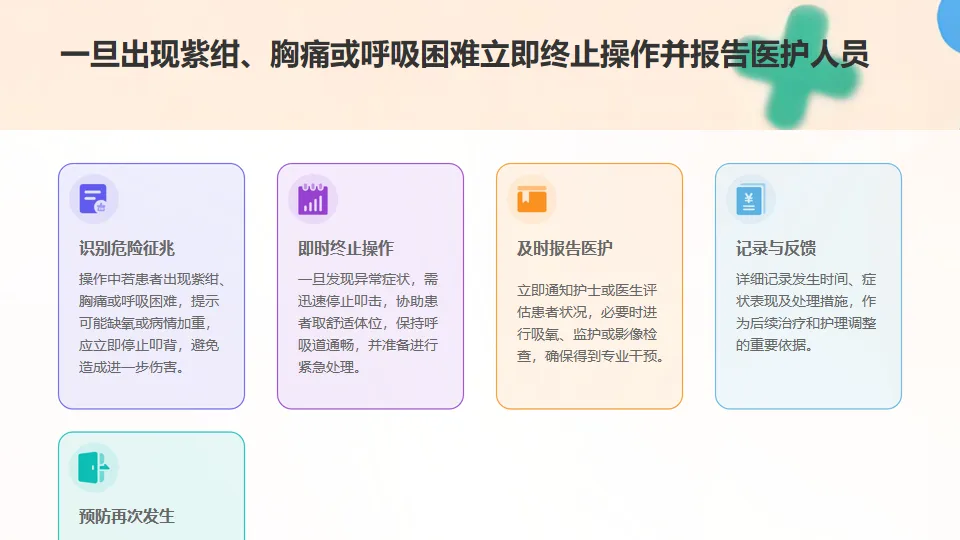Select the slide title 一旦出现紫绀、胸痛或呼吸困难立即终止操作并报告医护人员
Image resolution: width=960 pixels, height=540 pixels.
click(x=464, y=54)
